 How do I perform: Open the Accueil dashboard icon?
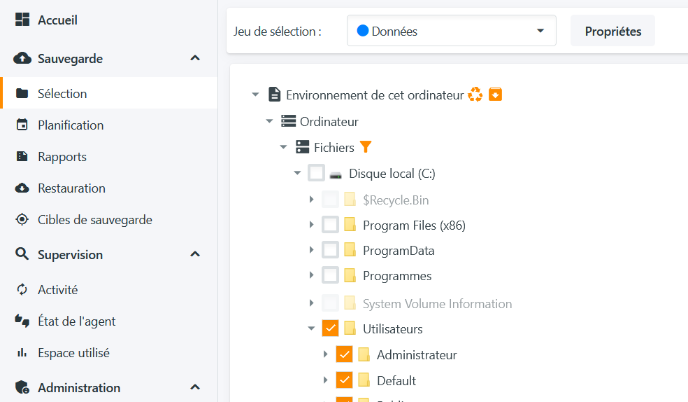(22, 20)
